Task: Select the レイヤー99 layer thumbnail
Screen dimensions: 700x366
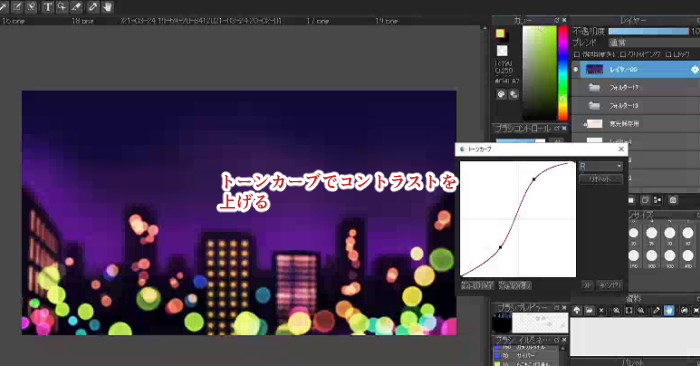Action: [594, 70]
